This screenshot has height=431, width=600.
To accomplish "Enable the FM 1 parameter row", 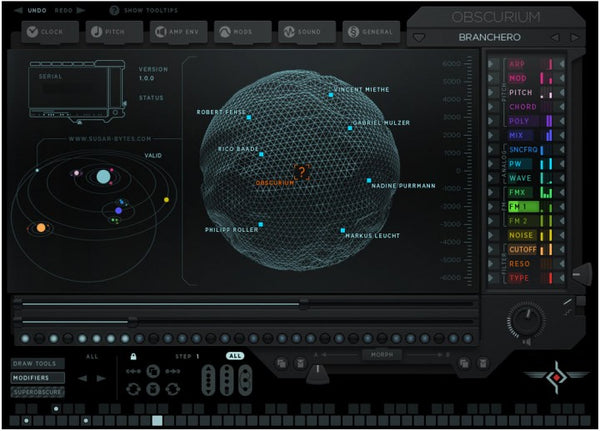I will (x=522, y=206).
